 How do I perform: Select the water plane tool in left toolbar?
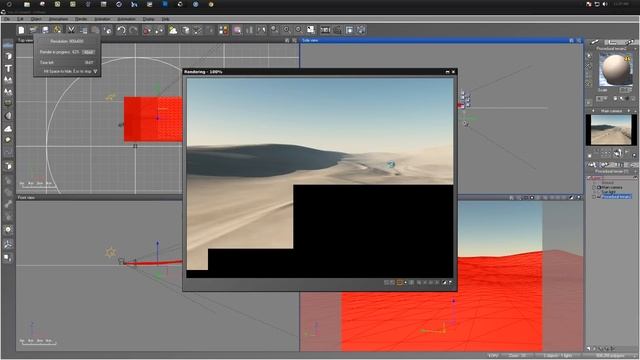click(x=8, y=45)
